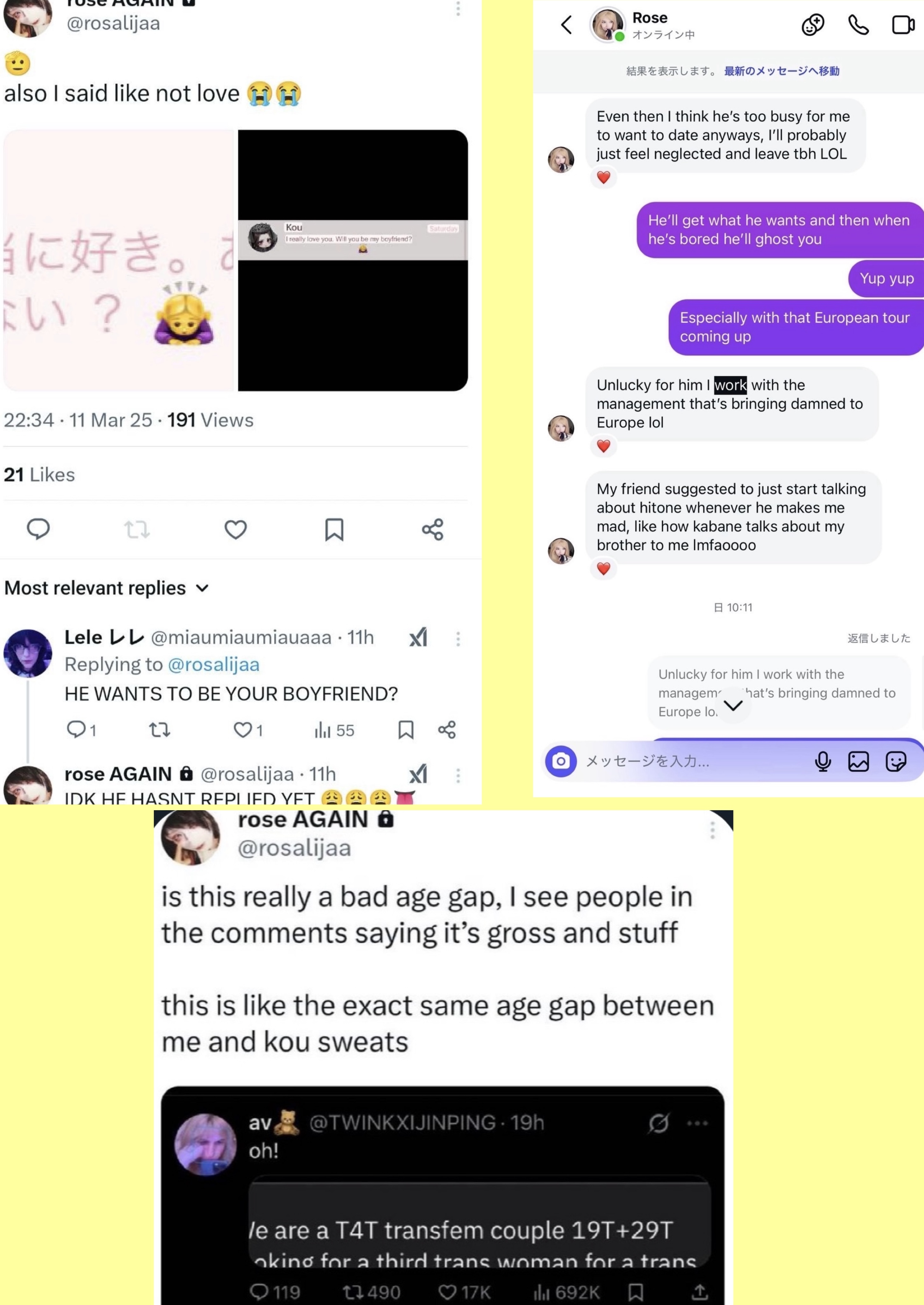Screen dimensions: 924x1305
Task: Open the photo gallery icon in chat
Action: point(858,761)
